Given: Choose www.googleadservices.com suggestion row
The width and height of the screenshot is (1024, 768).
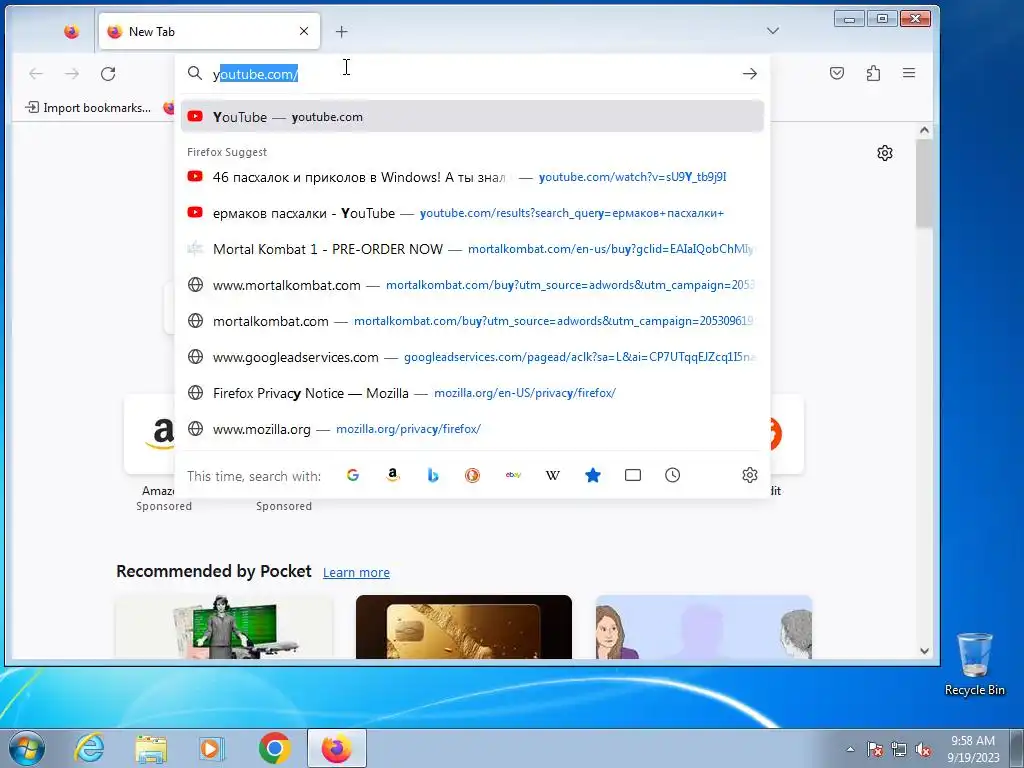Looking at the screenshot, I should point(472,357).
